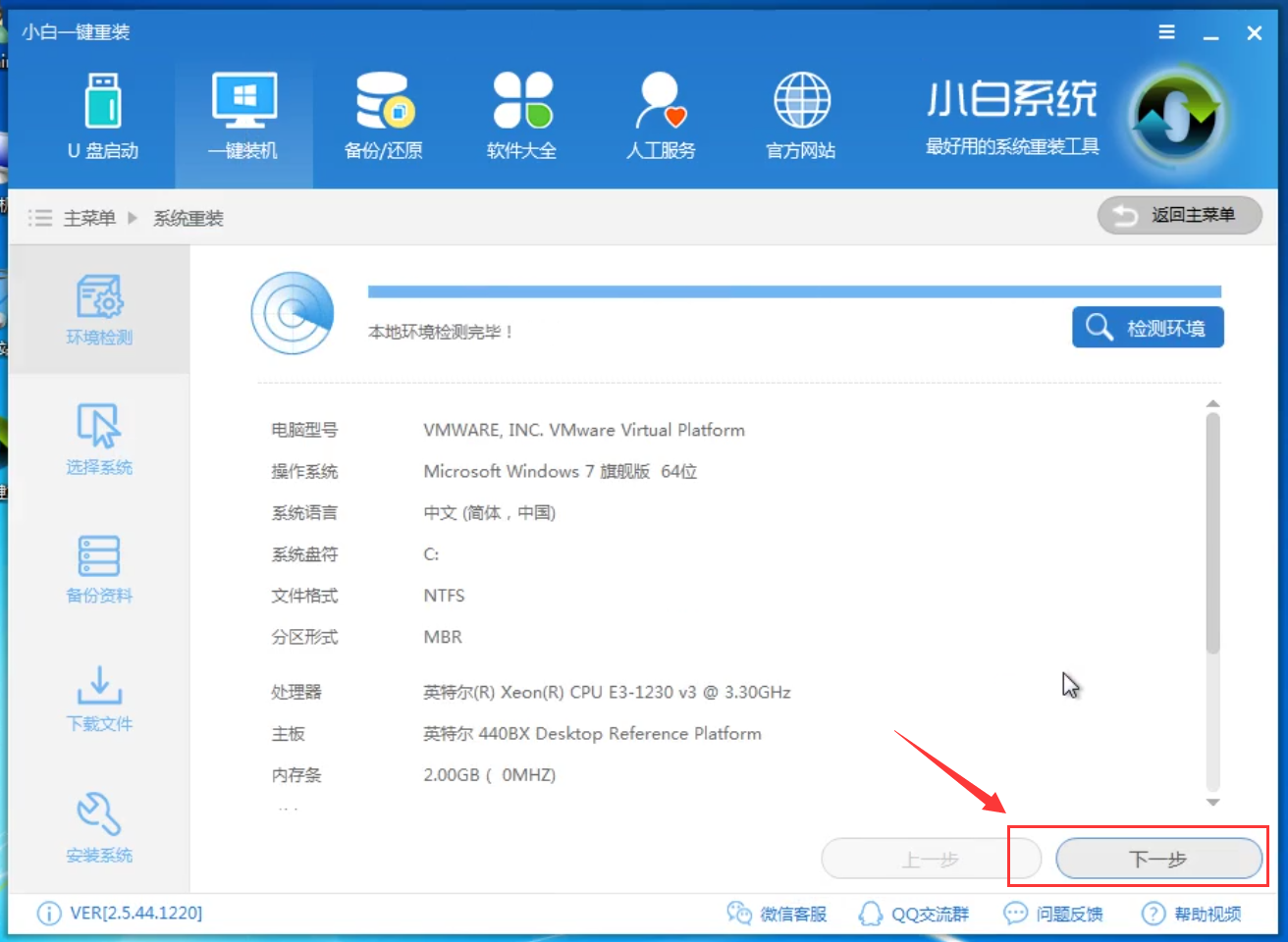Click 返回主菜单 button
The image size is (1288, 942).
coord(1179,215)
